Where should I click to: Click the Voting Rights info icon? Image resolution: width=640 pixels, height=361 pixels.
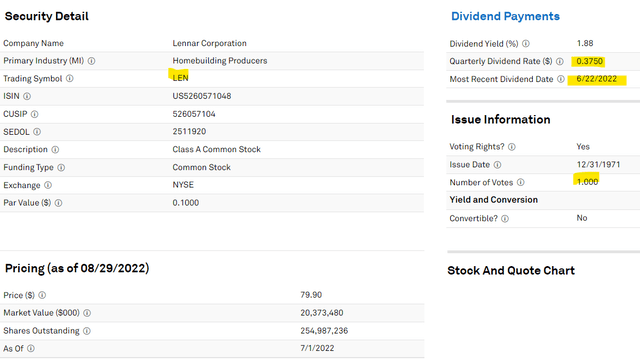coord(512,147)
